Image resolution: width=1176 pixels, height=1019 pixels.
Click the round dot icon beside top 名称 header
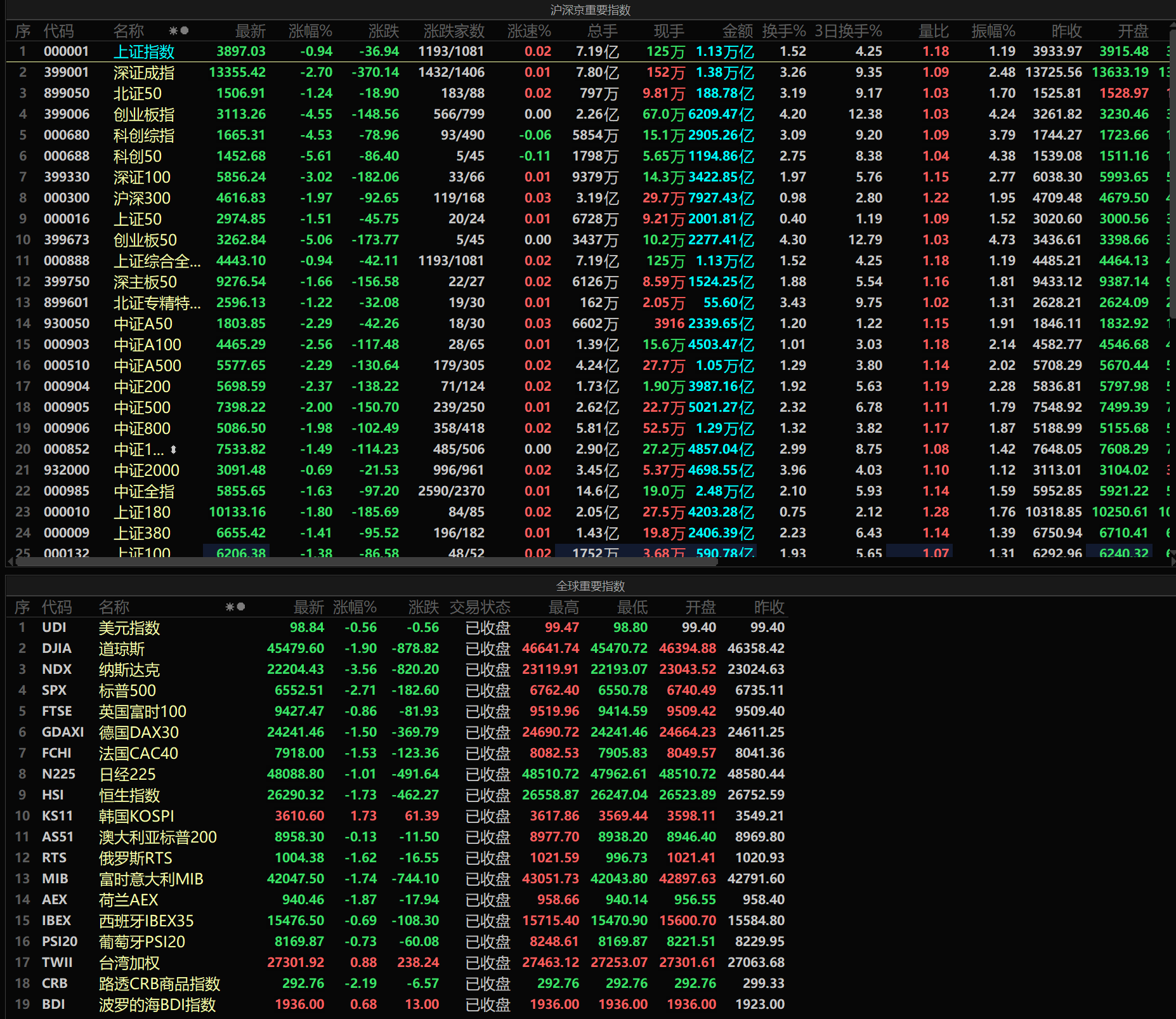click(x=185, y=30)
